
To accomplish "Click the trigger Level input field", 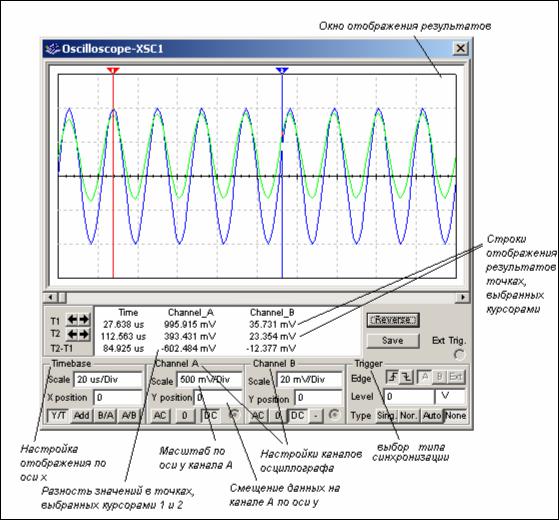I will (x=409, y=396).
